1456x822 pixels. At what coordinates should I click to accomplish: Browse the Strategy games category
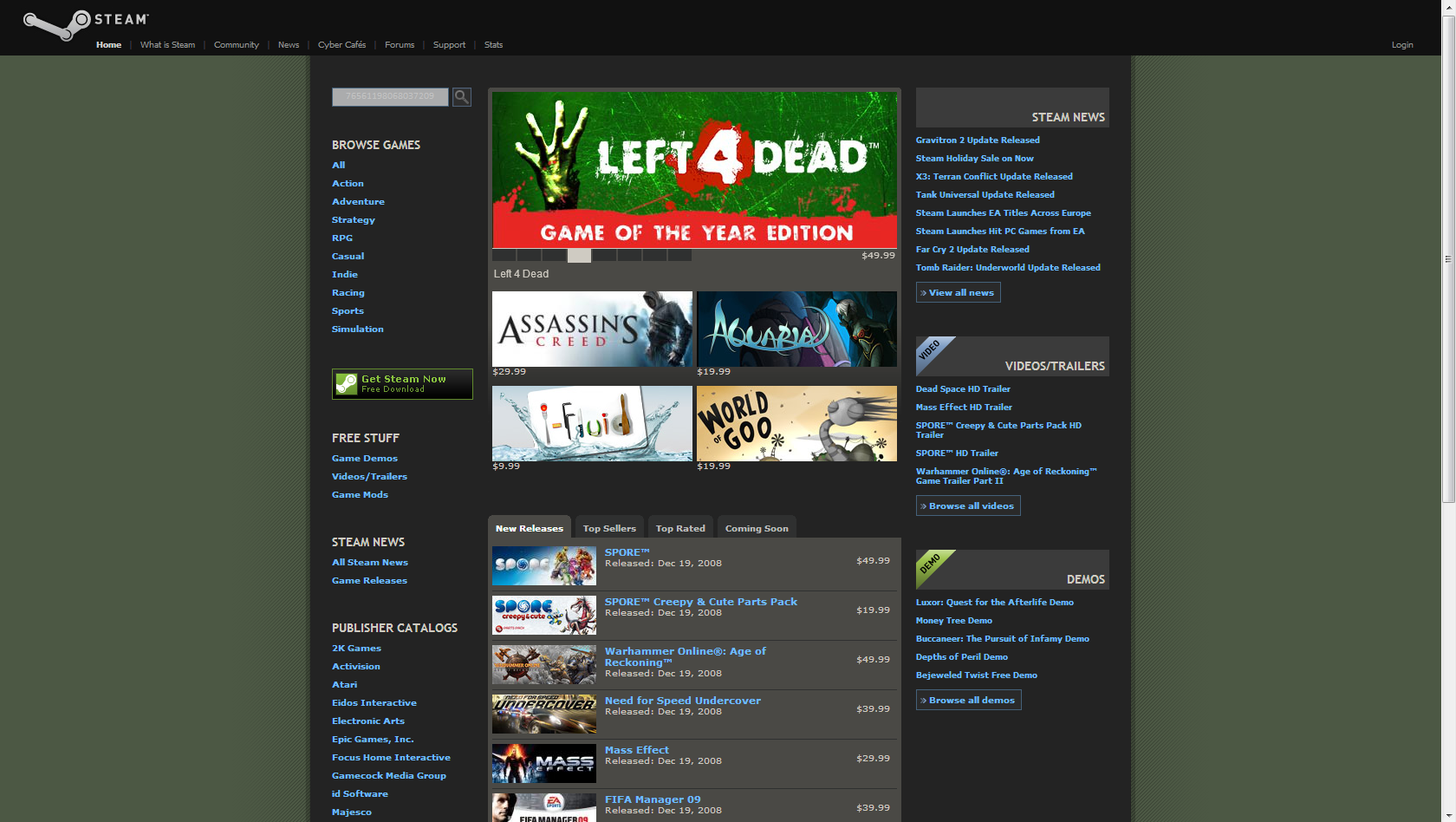click(x=354, y=220)
